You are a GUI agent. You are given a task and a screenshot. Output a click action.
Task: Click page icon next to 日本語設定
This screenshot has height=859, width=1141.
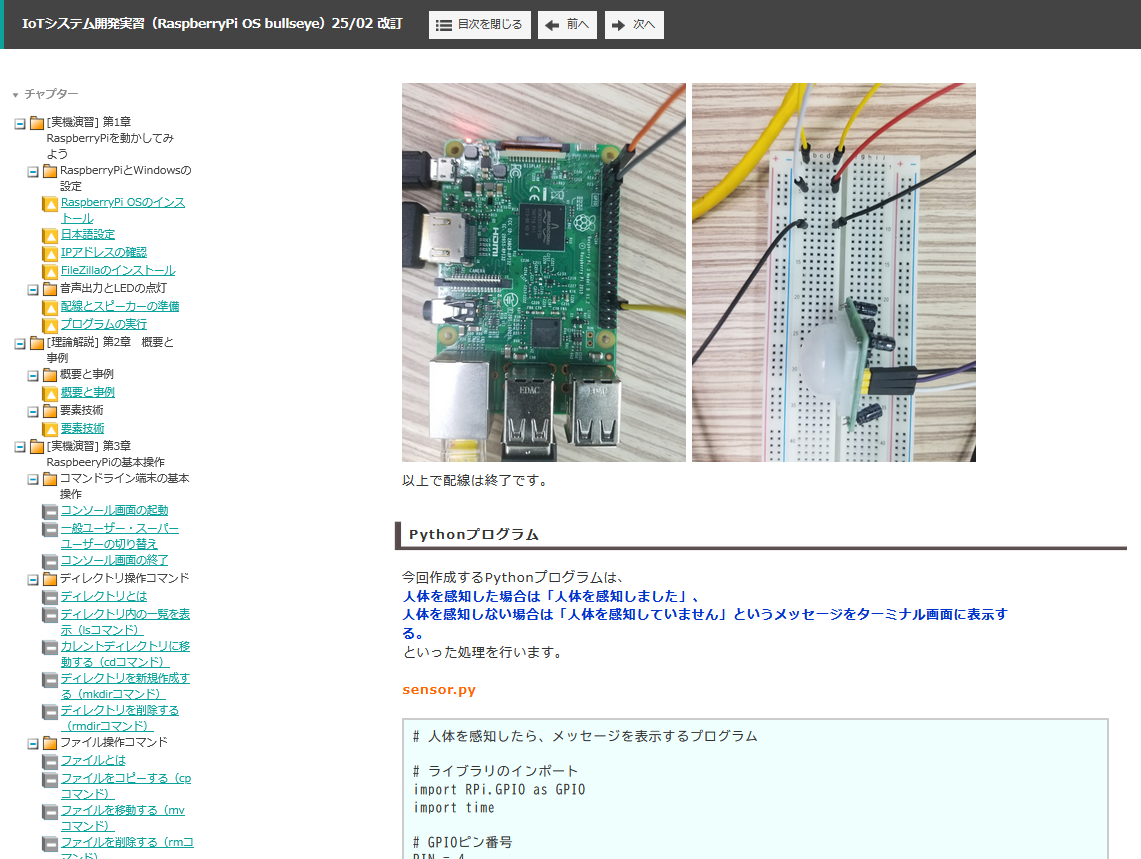(50, 236)
